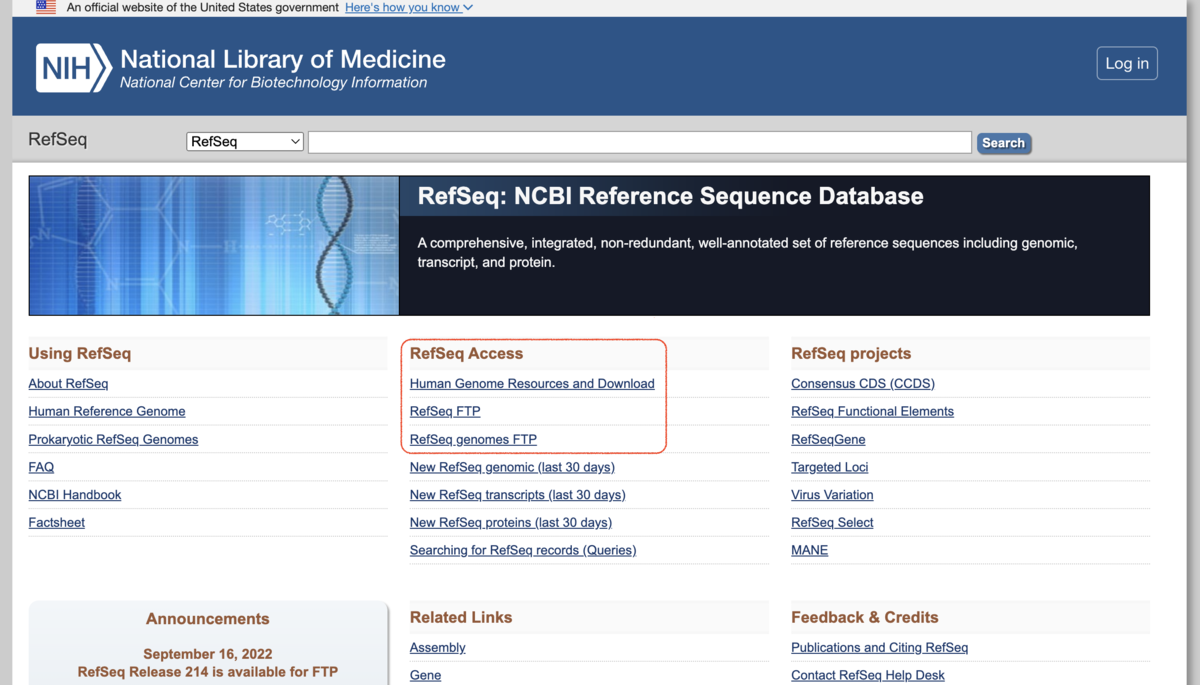The image size is (1200, 685).
Task: Click the NIH logo icon
Action: tap(73, 68)
